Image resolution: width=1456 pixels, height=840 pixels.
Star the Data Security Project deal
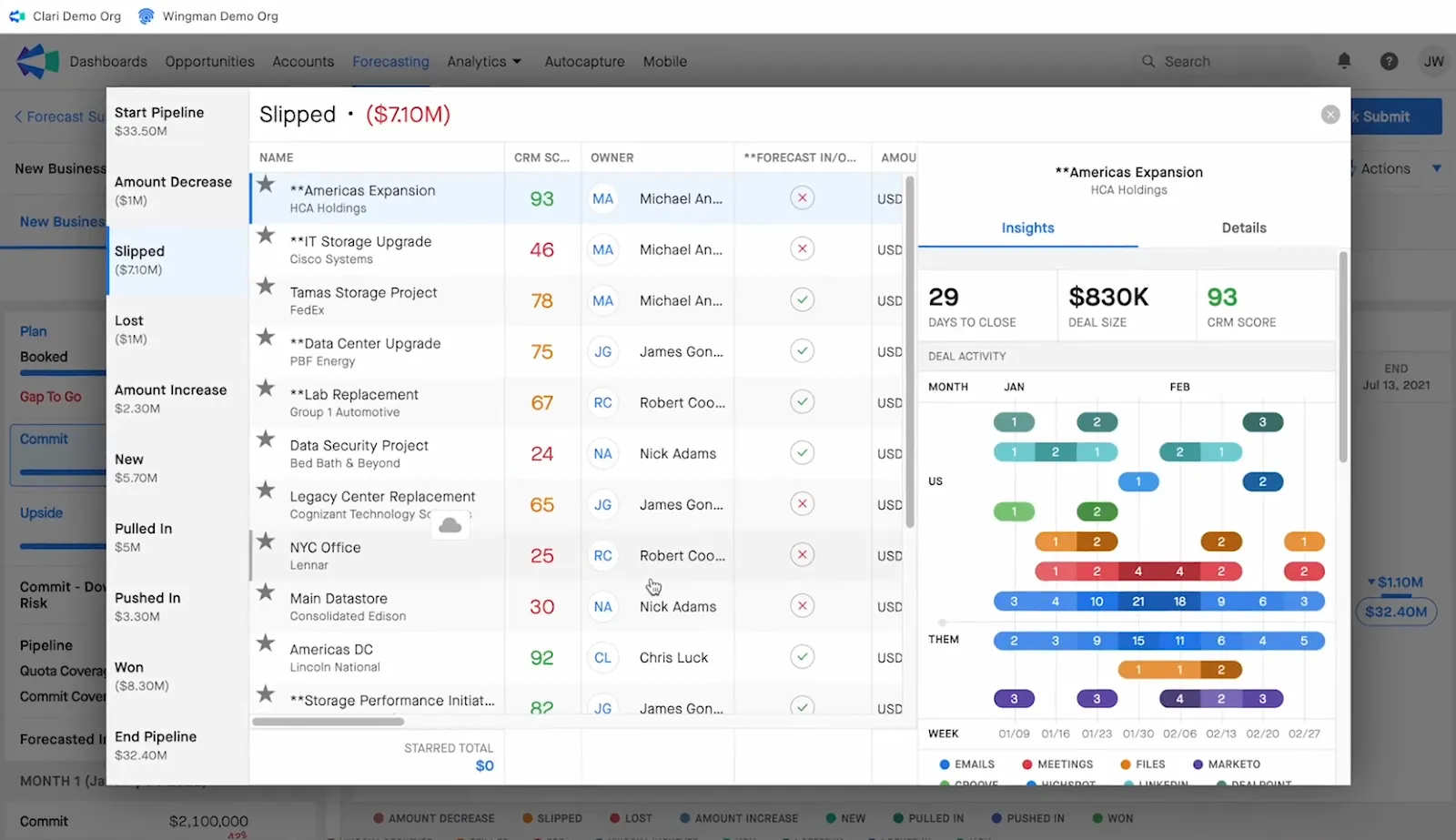[266, 439]
